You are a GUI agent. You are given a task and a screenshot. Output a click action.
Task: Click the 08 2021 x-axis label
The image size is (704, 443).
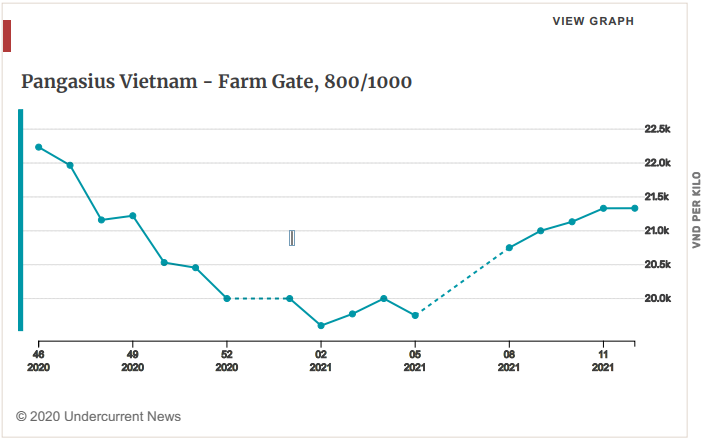509,361
